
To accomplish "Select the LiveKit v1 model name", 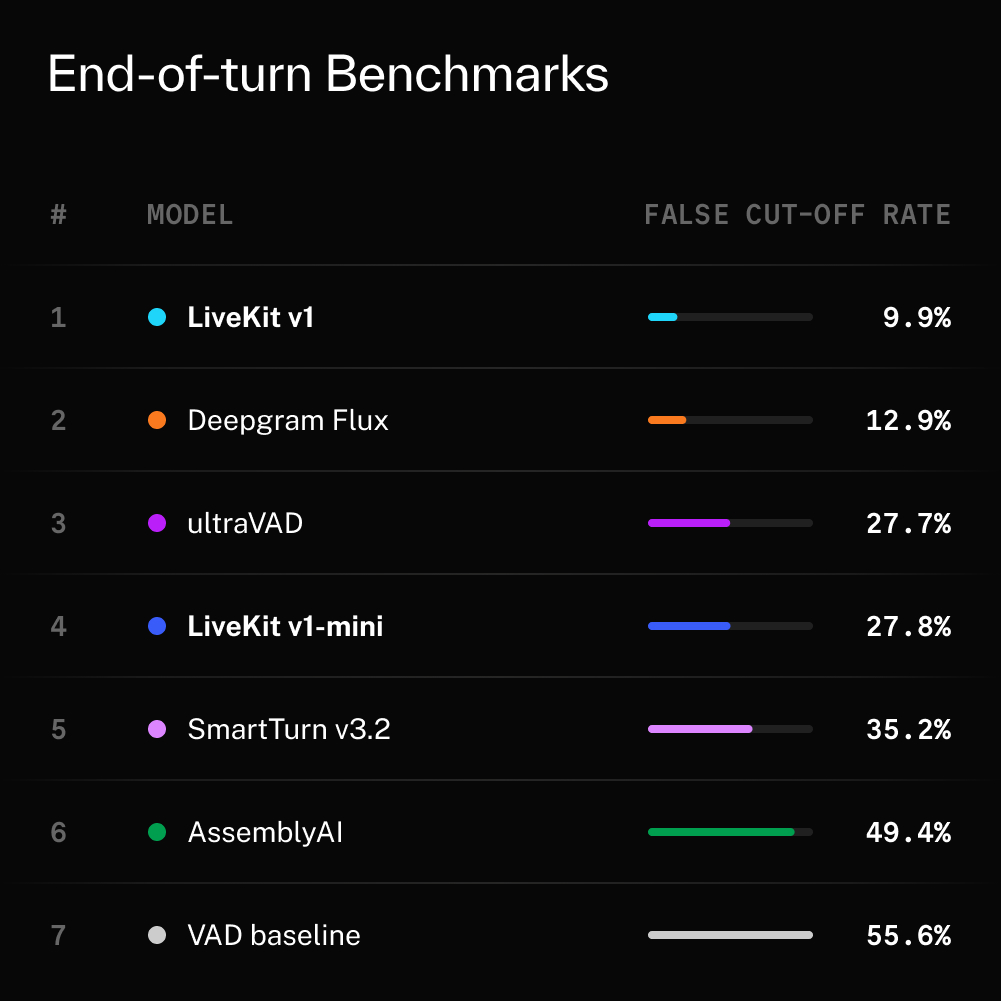I will (250, 317).
